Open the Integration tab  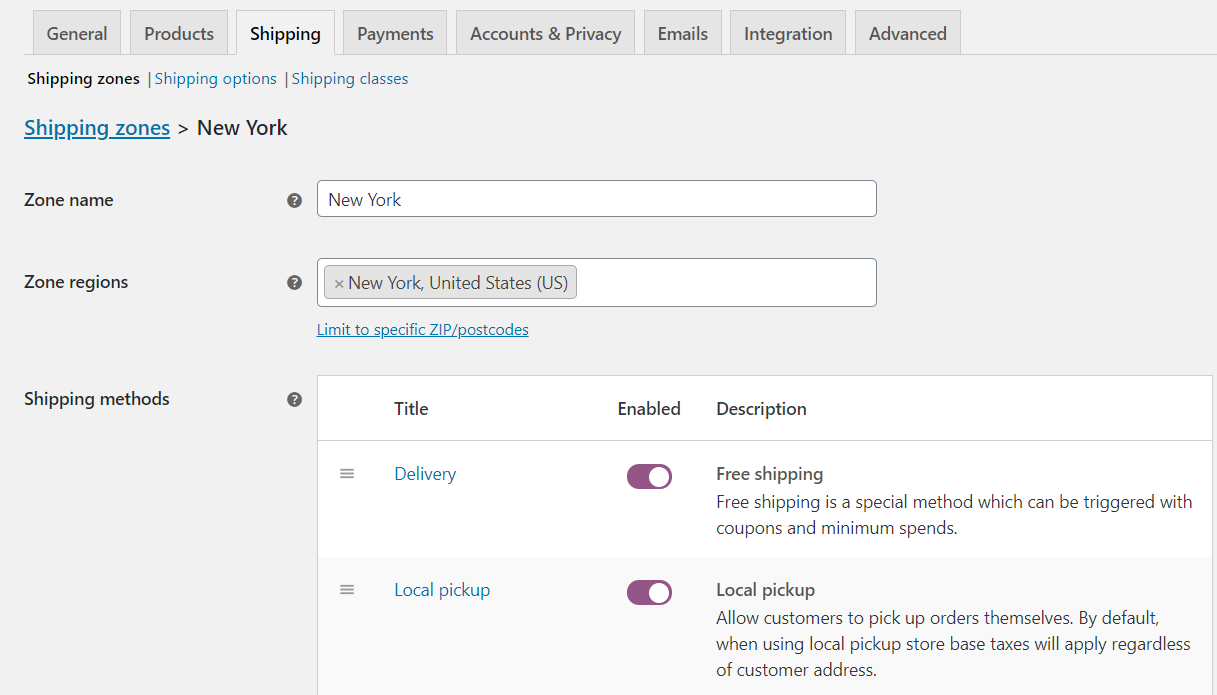[787, 32]
